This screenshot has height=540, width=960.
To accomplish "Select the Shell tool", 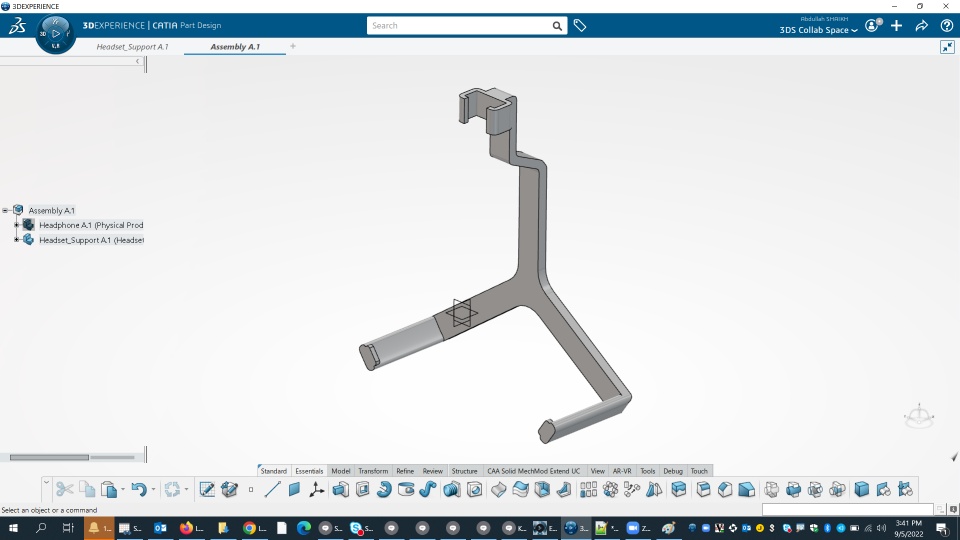I will (542, 489).
